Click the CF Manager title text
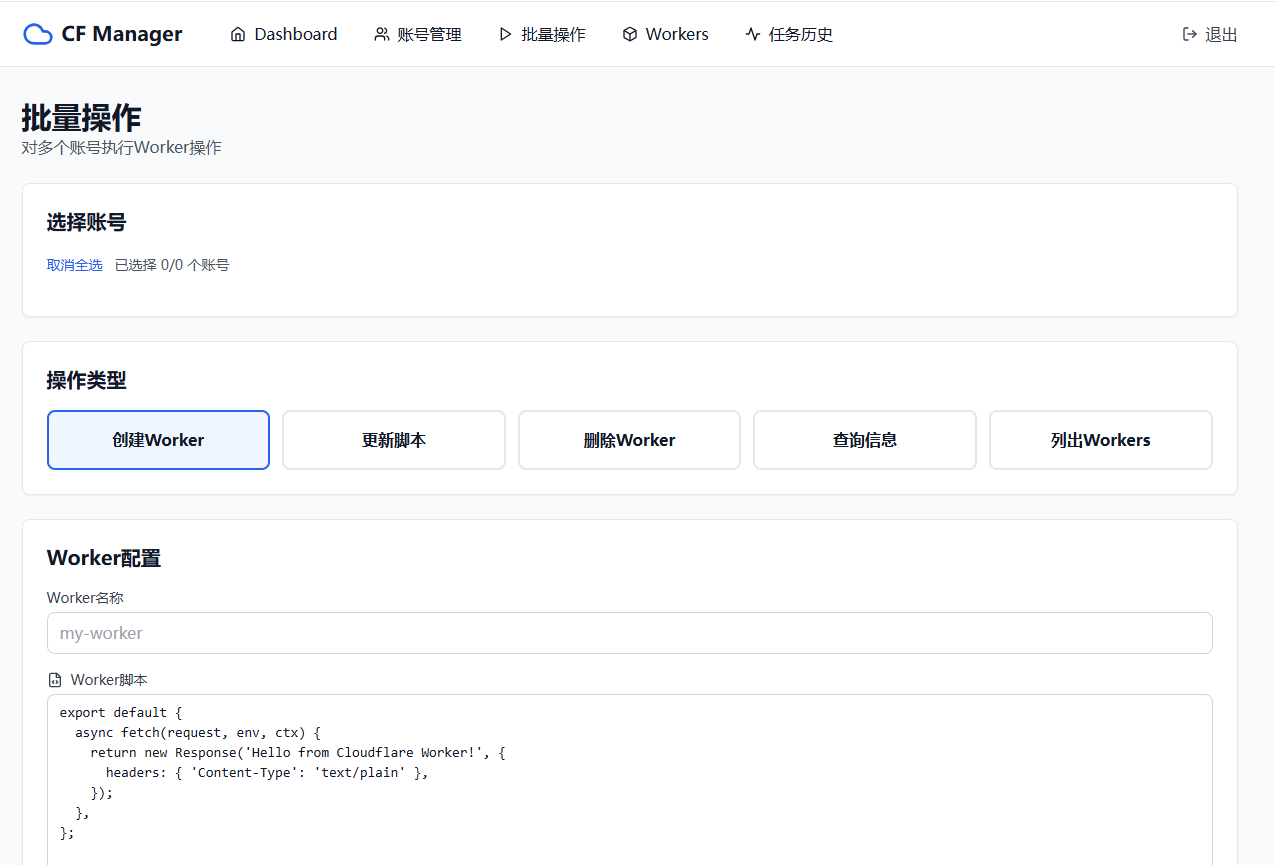The image size is (1275, 865). pyautogui.click(x=122, y=34)
